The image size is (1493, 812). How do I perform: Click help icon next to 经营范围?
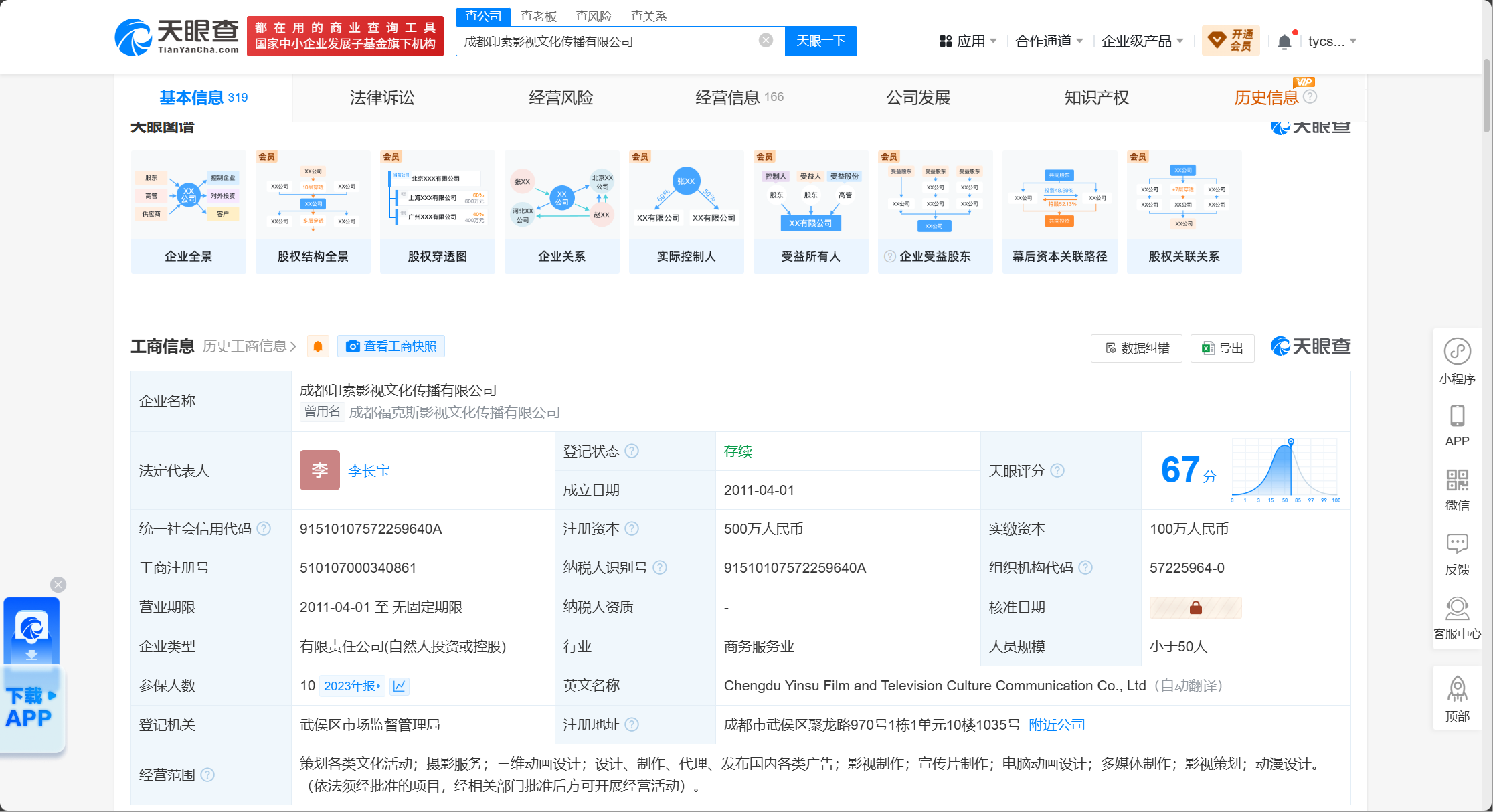[207, 775]
